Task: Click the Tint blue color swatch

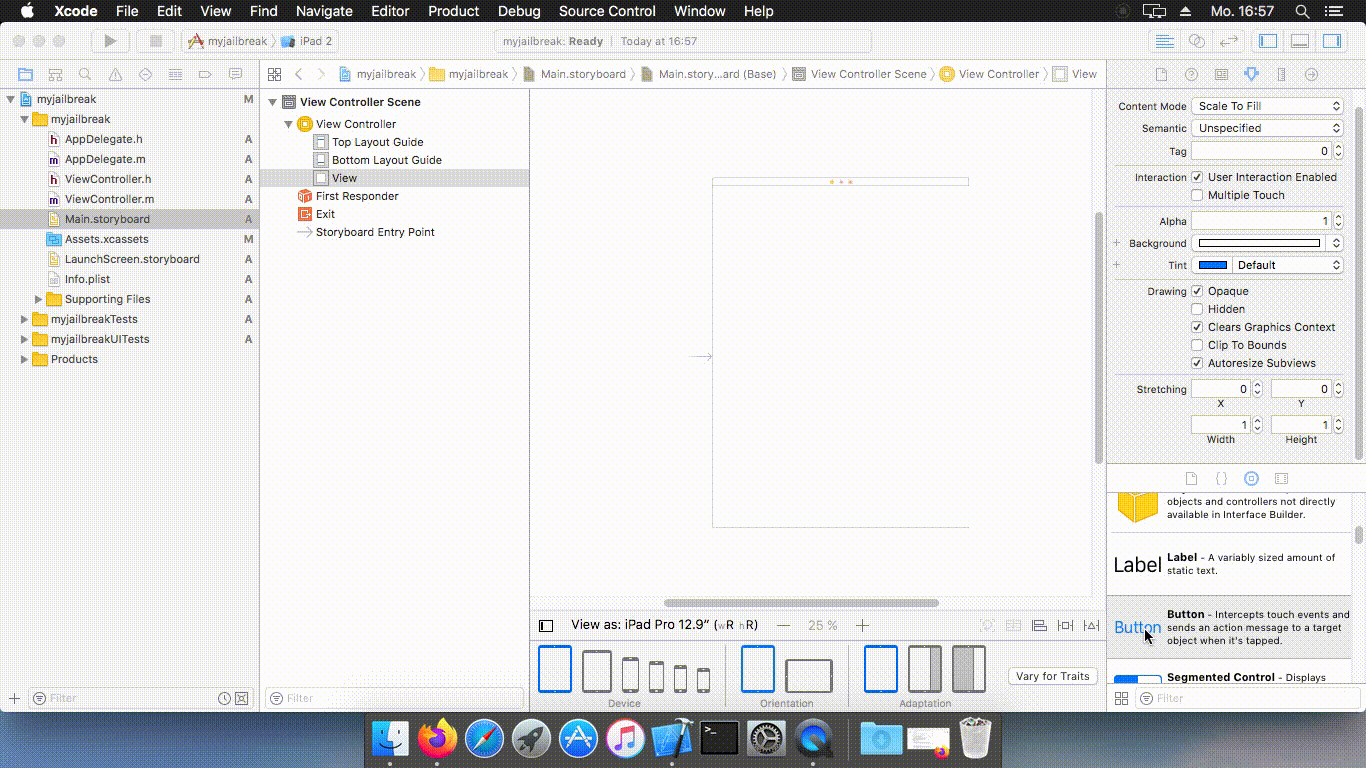Action: (1212, 265)
